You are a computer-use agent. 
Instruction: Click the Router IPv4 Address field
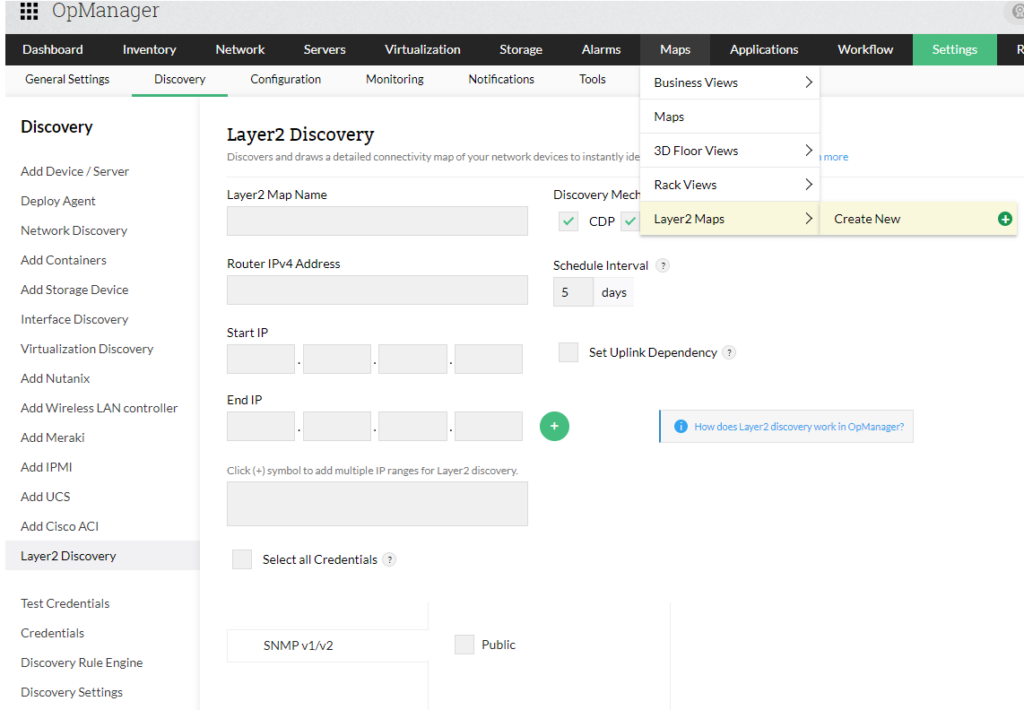[377, 290]
